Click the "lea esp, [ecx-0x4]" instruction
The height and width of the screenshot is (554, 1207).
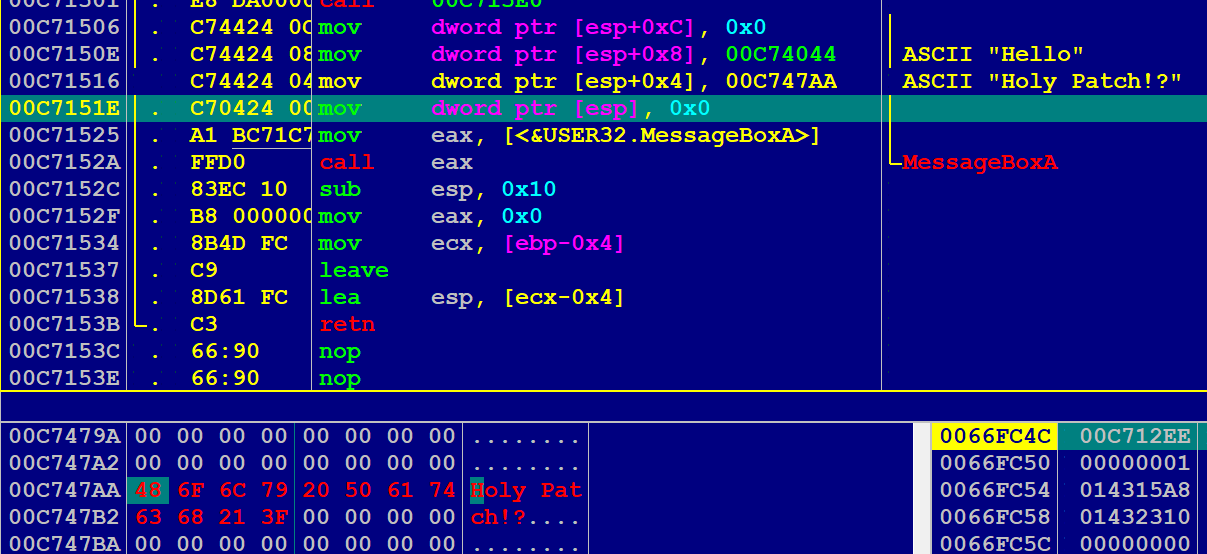pyautogui.click(x=471, y=297)
